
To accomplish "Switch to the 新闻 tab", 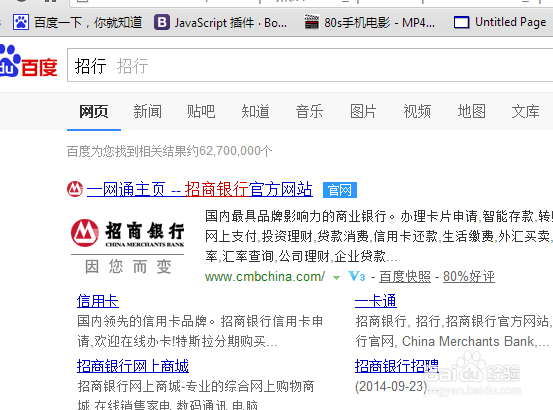I will (x=147, y=112).
